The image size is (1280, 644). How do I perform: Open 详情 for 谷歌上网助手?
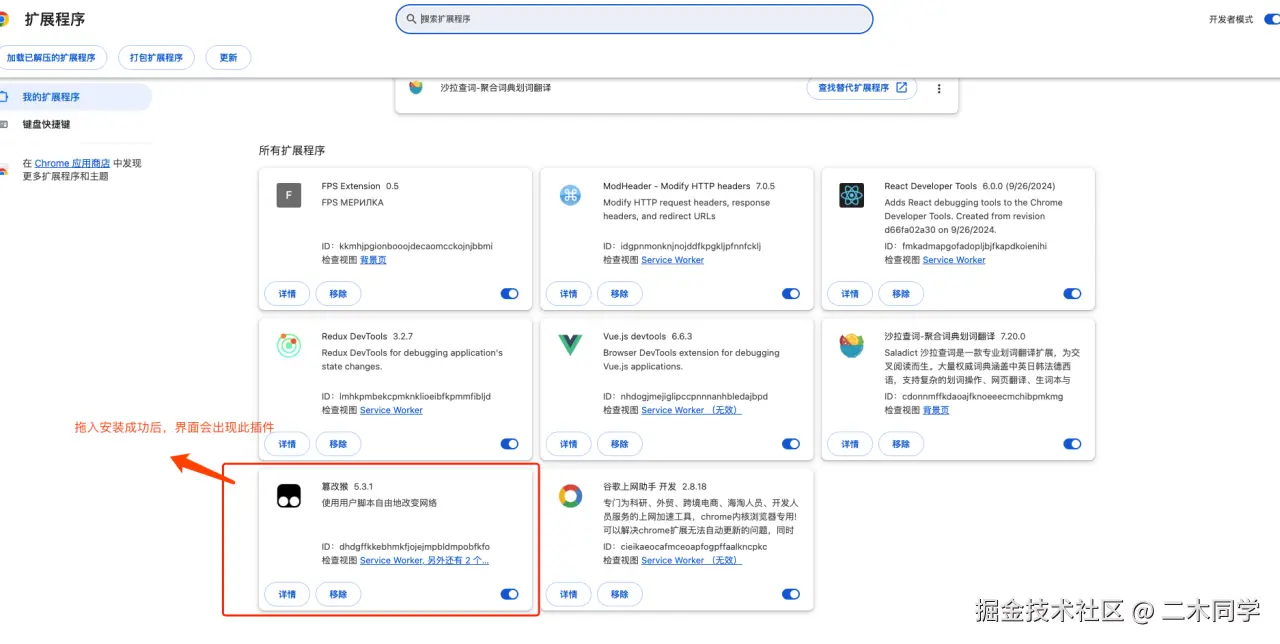coord(568,594)
